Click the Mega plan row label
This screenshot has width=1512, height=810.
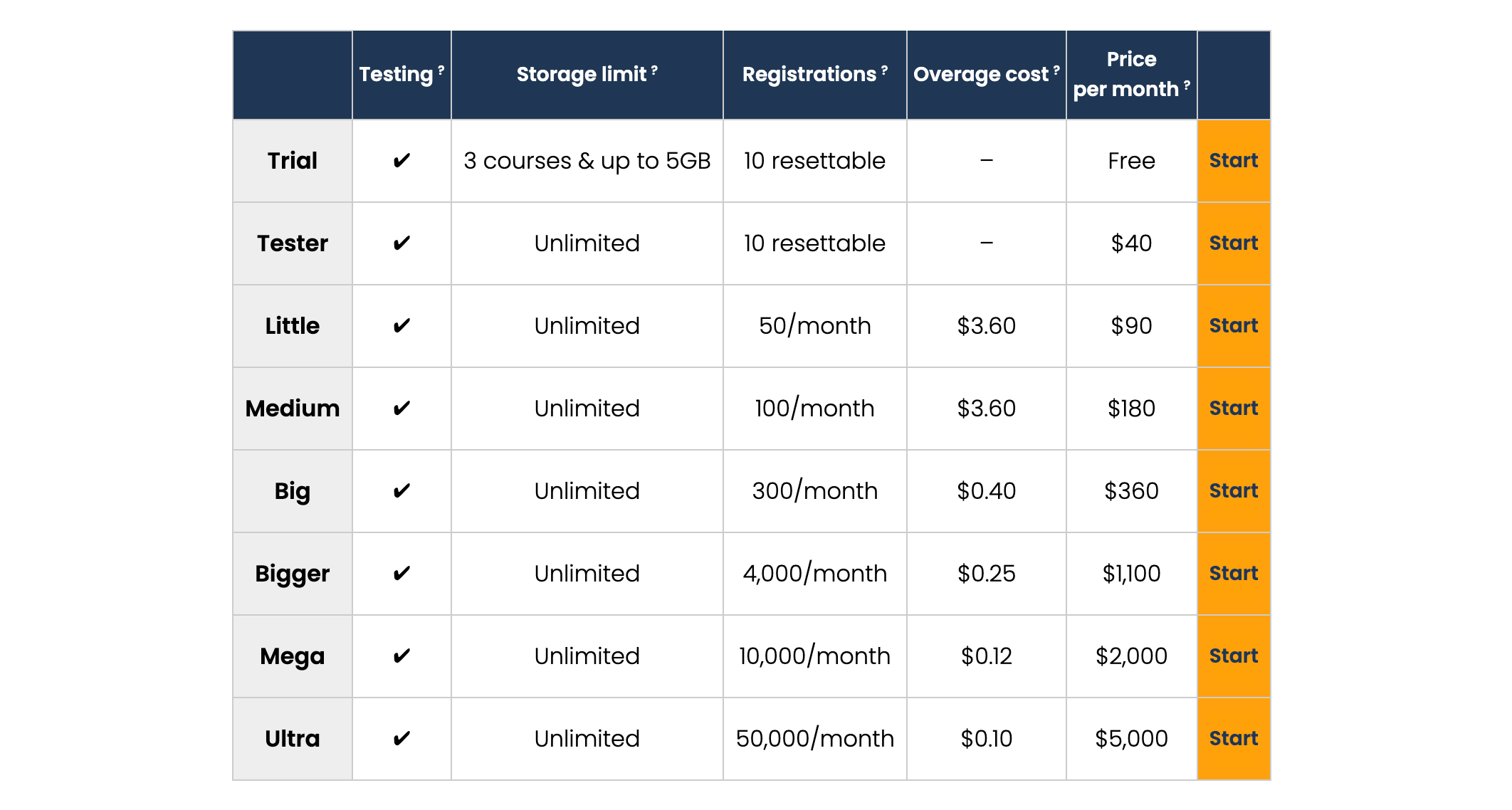coord(292,656)
